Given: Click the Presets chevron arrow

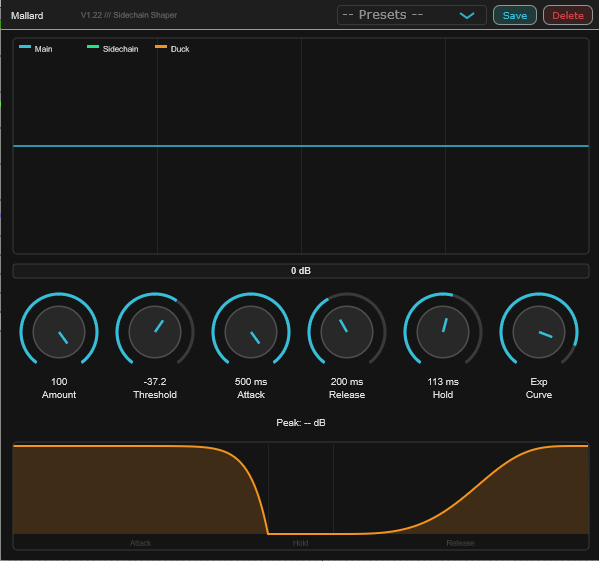Looking at the screenshot, I should pyautogui.click(x=467, y=16).
